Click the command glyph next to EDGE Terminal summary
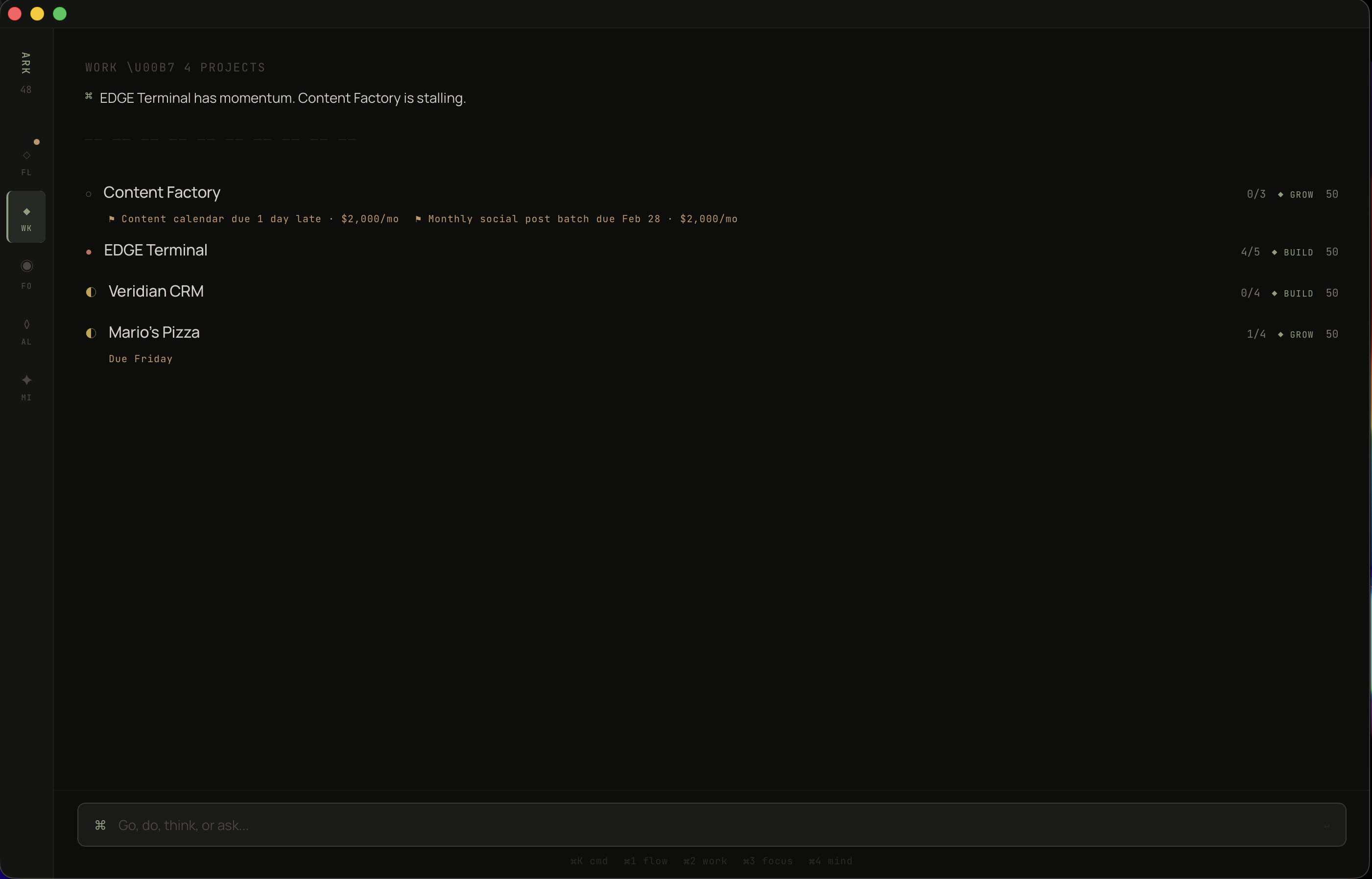The width and height of the screenshot is (1372, 879). point(89,97)
